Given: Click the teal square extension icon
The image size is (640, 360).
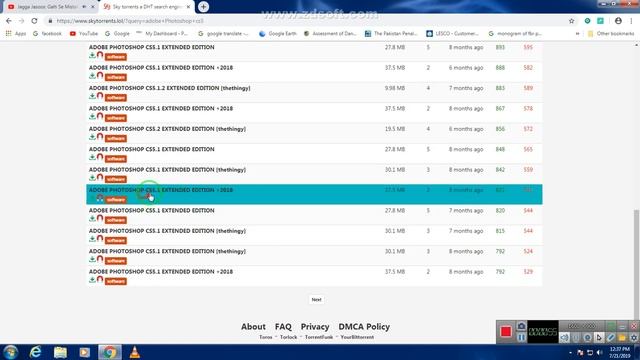Looking at the screenshot, I should 600,21.
